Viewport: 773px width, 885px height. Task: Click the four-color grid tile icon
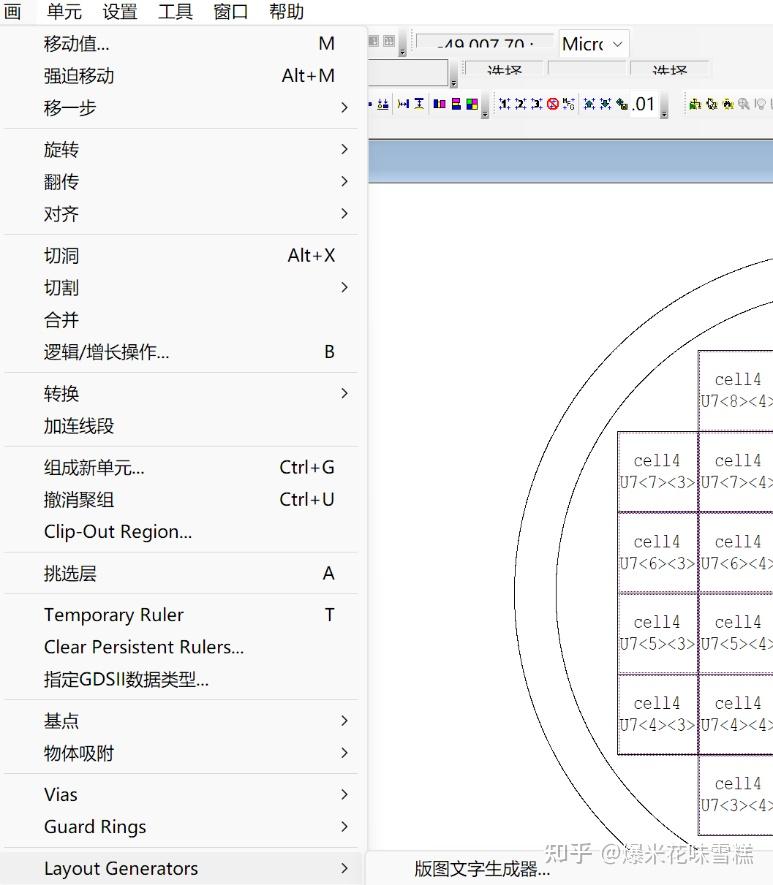click(472, 104)
